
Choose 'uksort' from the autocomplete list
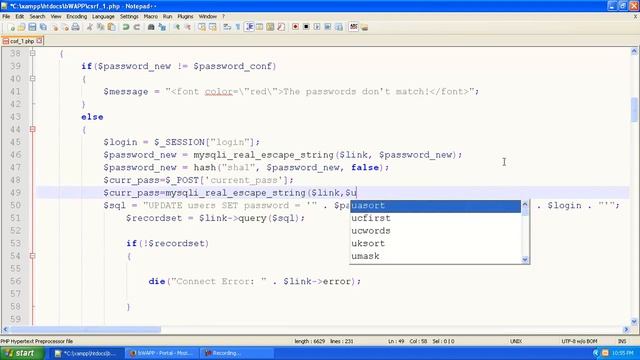435,244
